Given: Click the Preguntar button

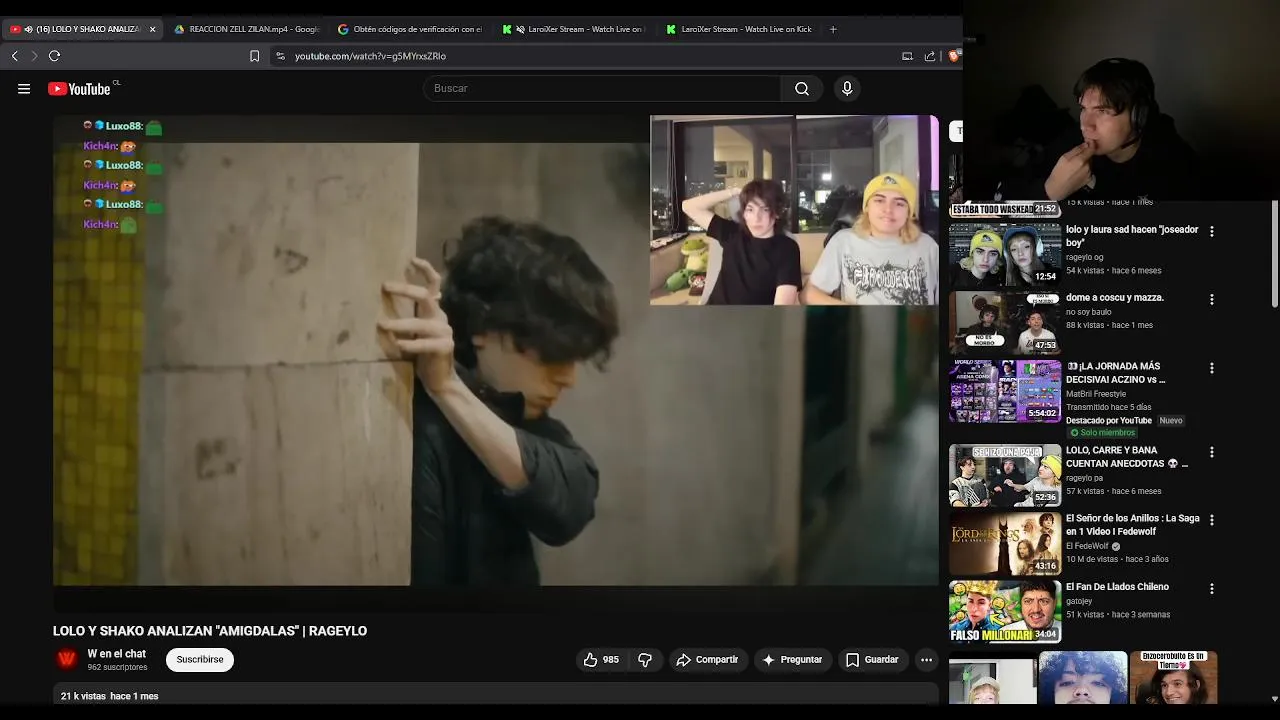Looking at the screenshot, I should (x=792, y=660).
